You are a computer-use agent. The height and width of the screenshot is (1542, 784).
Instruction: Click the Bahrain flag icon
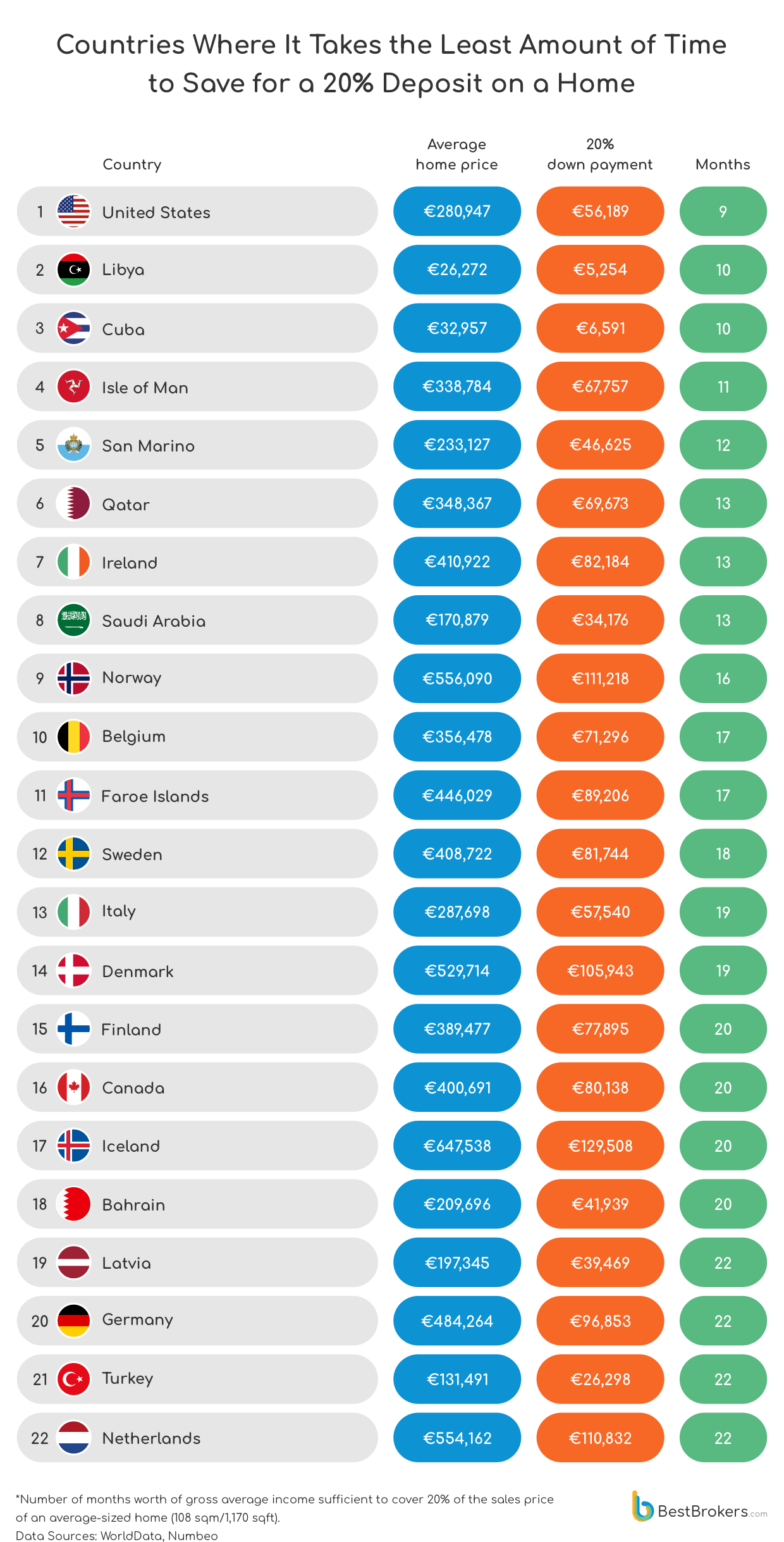pyautogui.click(x=73, y=1204)
